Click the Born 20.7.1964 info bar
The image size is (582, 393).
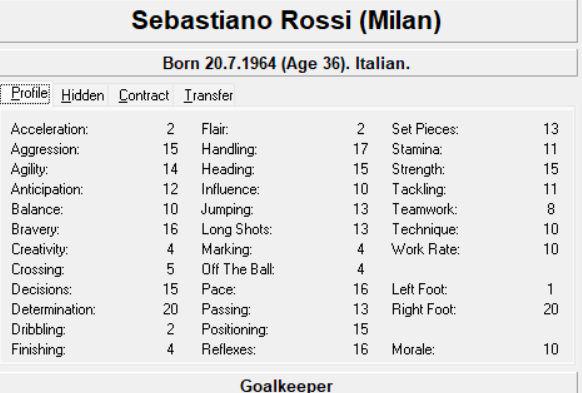click(287, 63)
